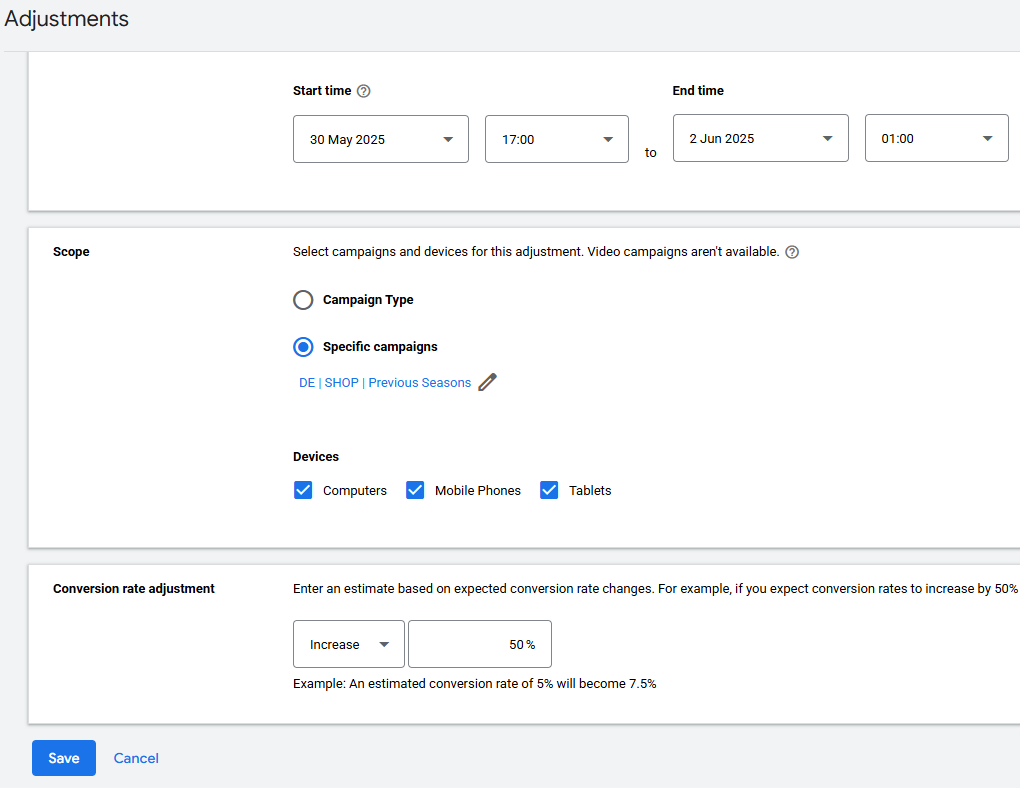Click the Increase dropdown arrow

[384, 644]
